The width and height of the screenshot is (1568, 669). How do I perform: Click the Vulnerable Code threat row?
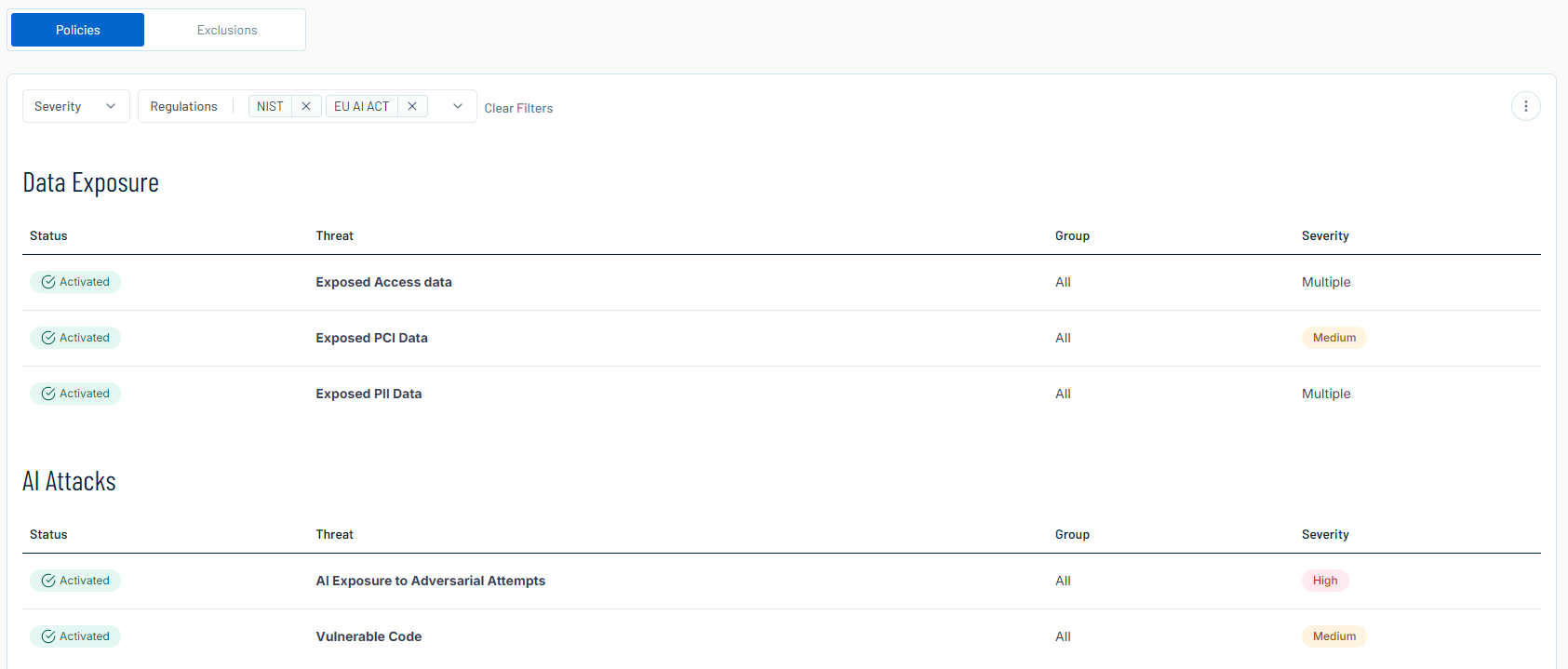pyautogui.click(x=369, y=636)
